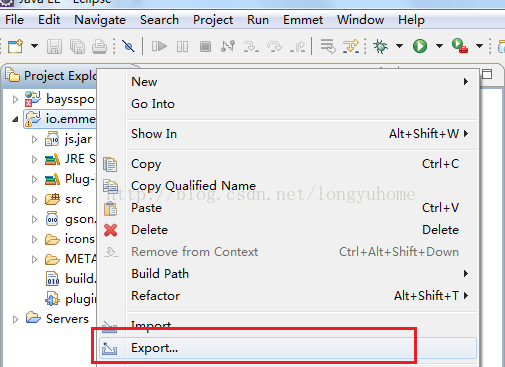Expand the Plug-in Dependencies node
Screen dimensions: 505x367
tap(34, 179)
